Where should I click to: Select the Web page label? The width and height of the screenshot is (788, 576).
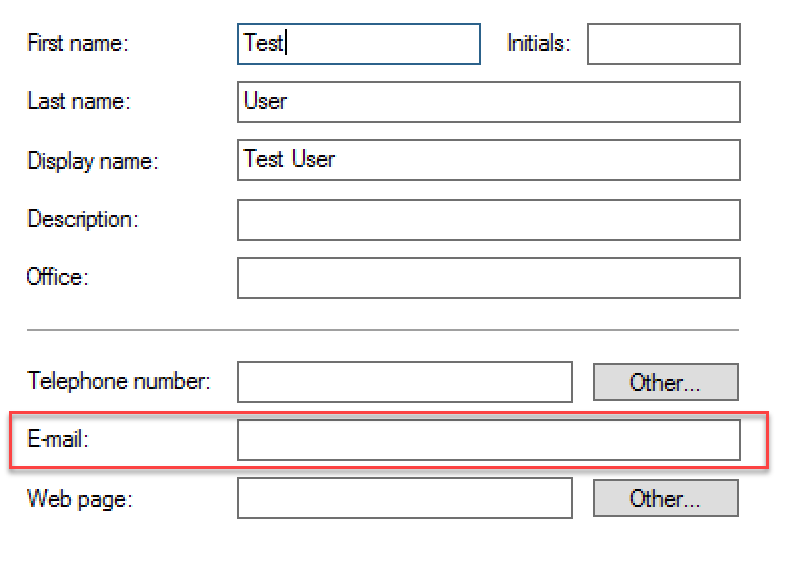(79, 500)
